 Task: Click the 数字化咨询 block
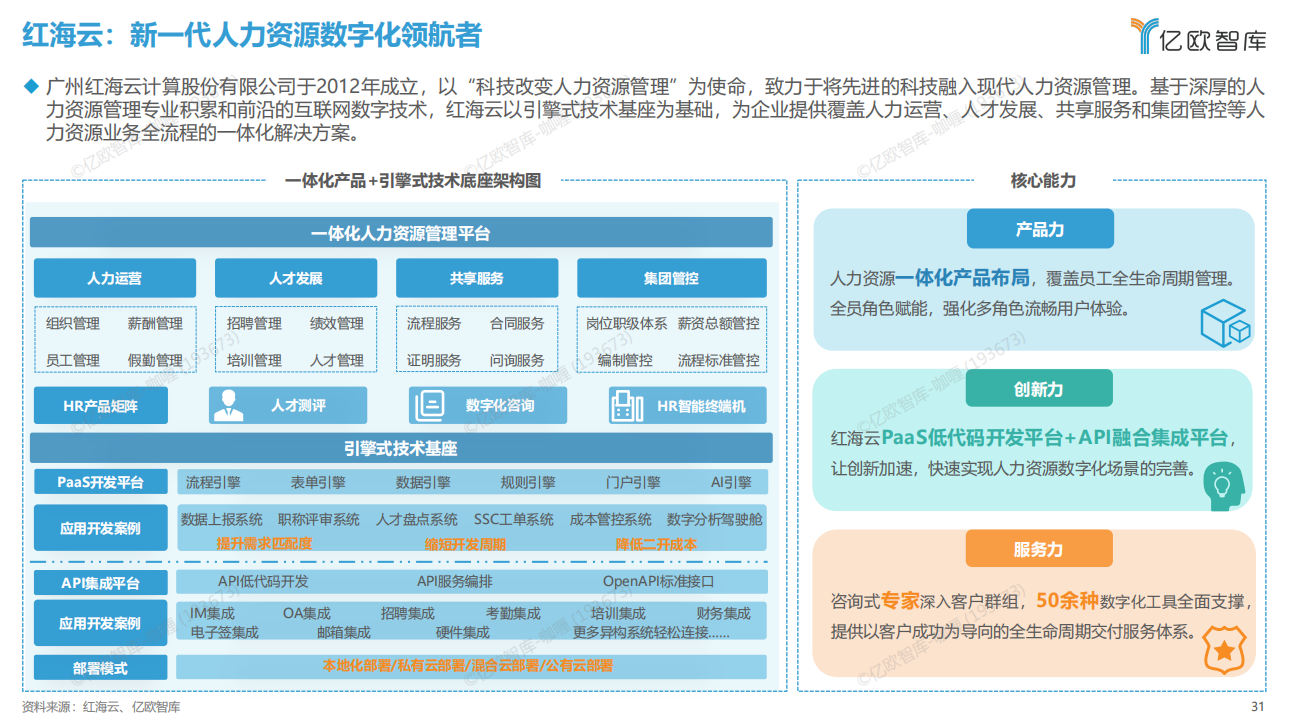[x=488, y=406]
